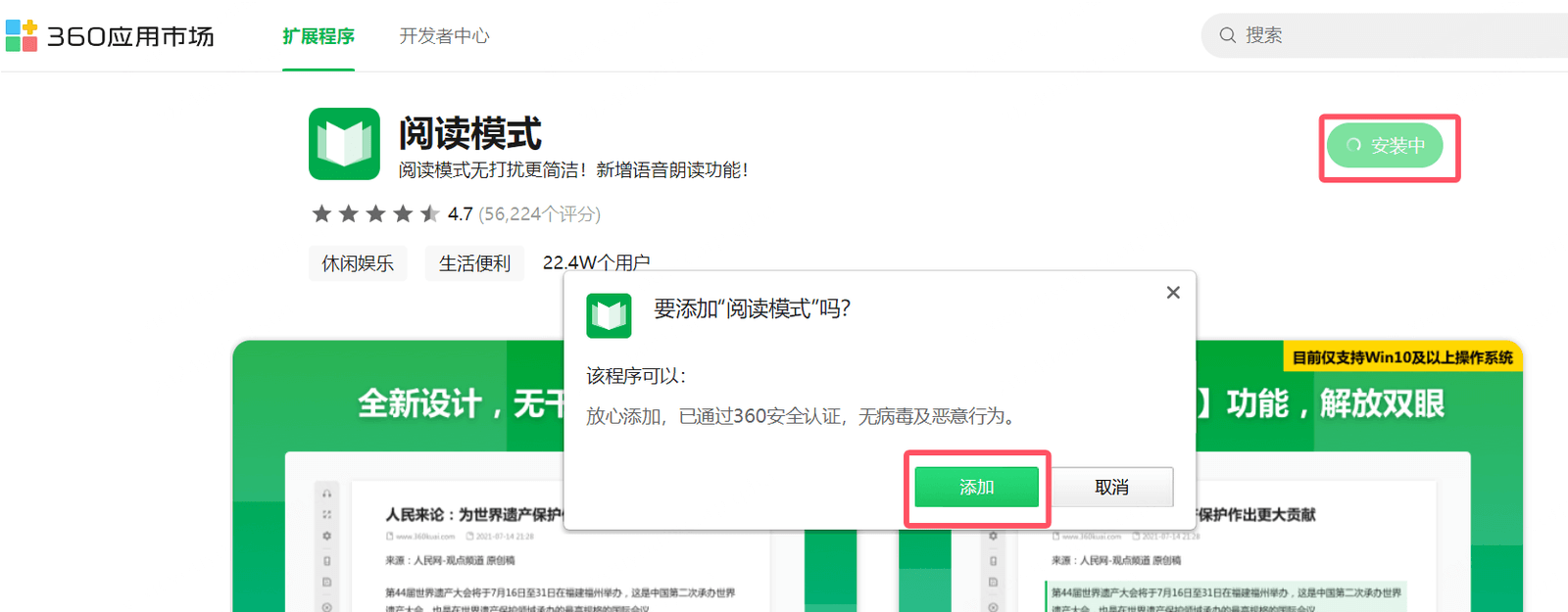Image resolution: width=1568 pixels, height=612 pixels.
Task: Click the 目前仅支持Win10及以上操作系统 banner label
Action: click(x=1402, y=357)
